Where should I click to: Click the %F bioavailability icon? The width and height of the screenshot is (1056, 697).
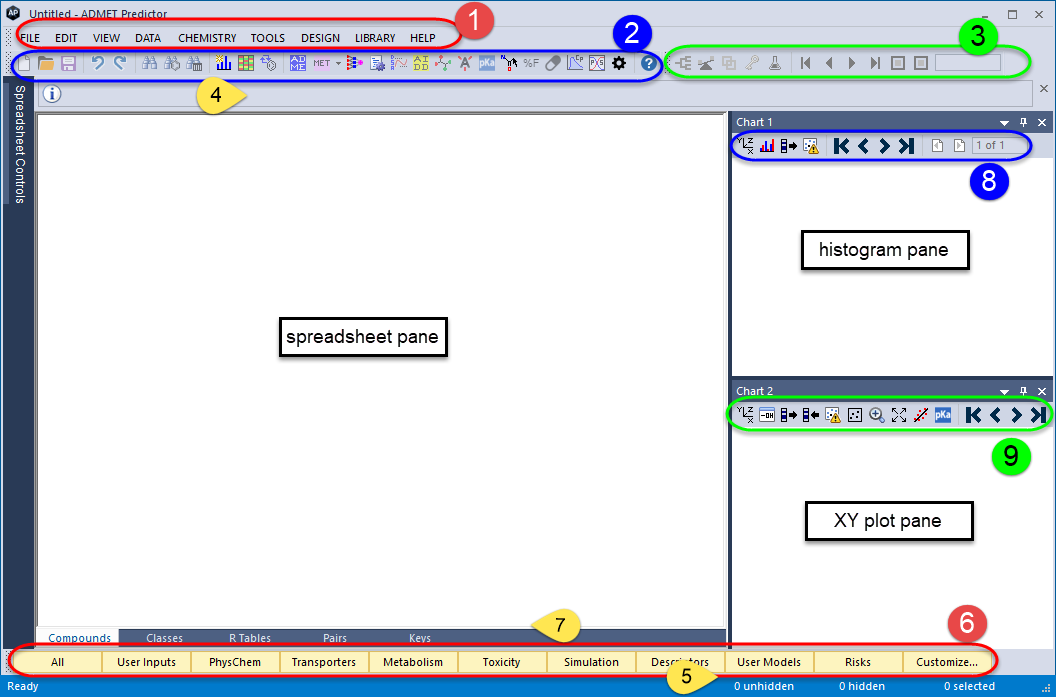pyautogui.click(x=531, y=63)
